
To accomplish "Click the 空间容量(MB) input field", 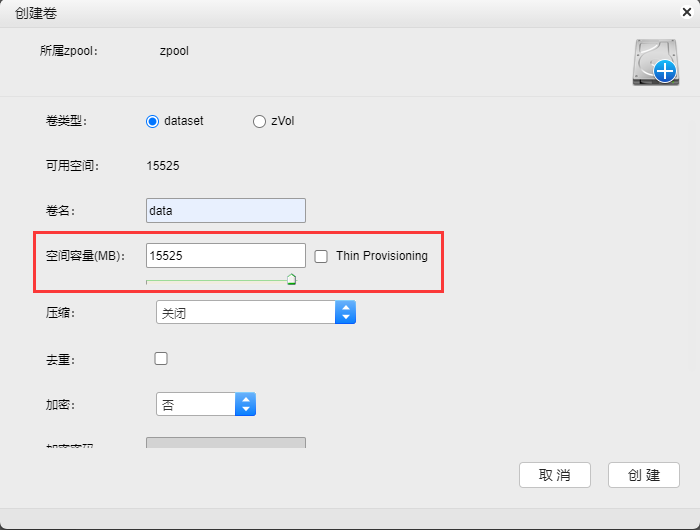I will coord(225,256).
